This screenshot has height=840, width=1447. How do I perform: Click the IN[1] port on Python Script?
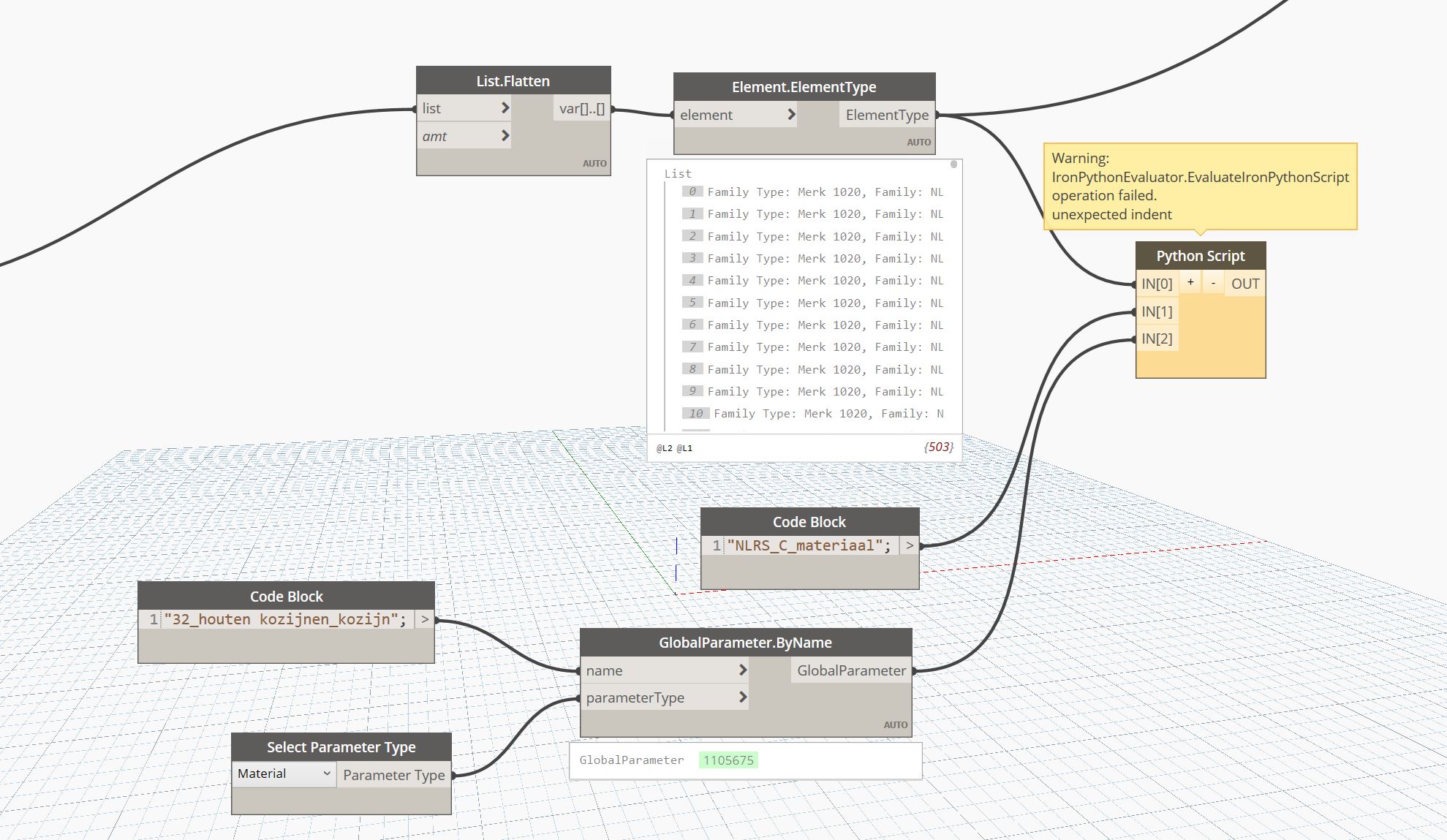[x=1157, y=311]
